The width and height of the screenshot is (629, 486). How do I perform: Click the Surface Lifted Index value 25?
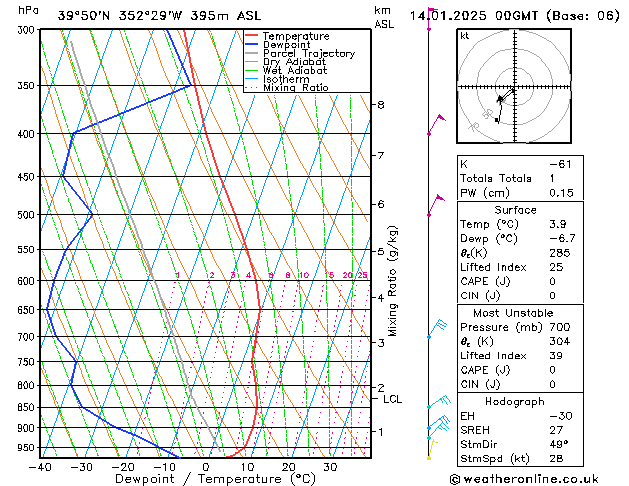[556, 267]
